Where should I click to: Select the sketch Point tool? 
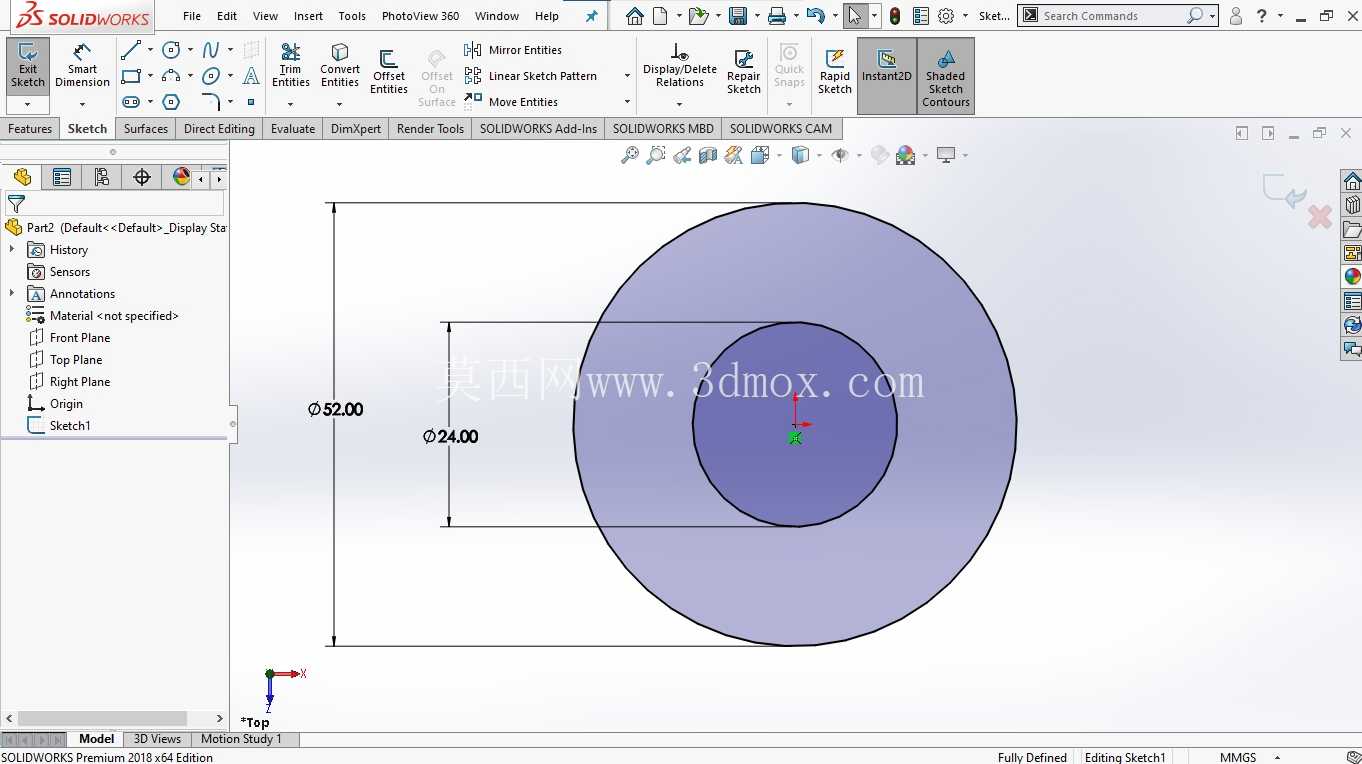[x=251, y=102]
